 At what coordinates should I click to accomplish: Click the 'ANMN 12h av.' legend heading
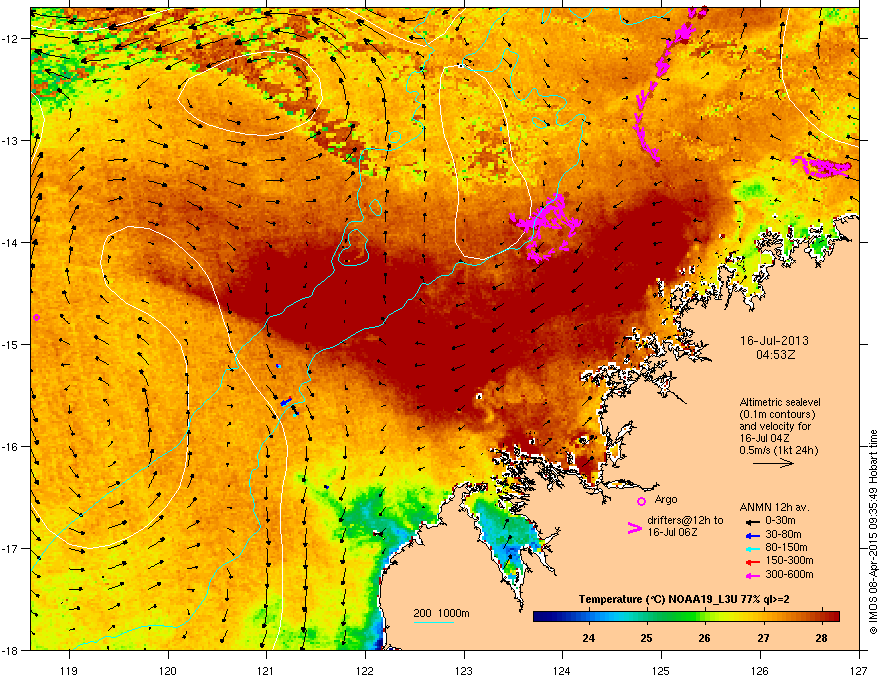(774, 507)
